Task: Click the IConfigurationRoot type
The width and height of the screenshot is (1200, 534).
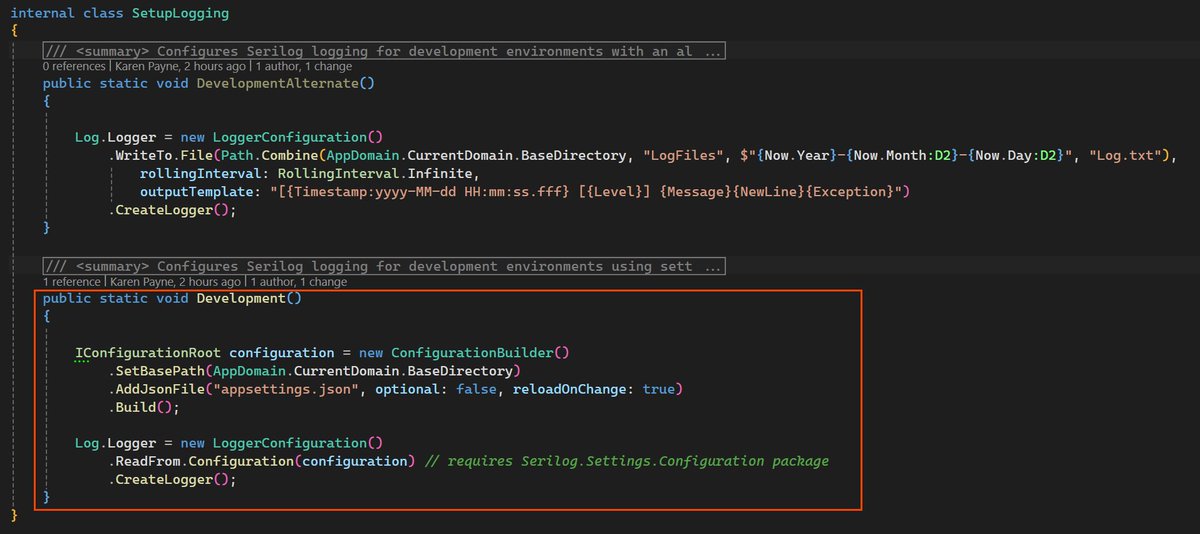Action: coord(148,353)
